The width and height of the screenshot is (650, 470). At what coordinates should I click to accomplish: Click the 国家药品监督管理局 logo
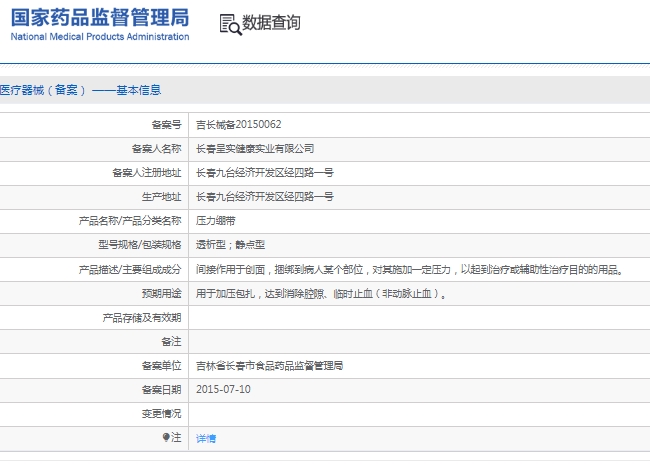pos(100,18)
